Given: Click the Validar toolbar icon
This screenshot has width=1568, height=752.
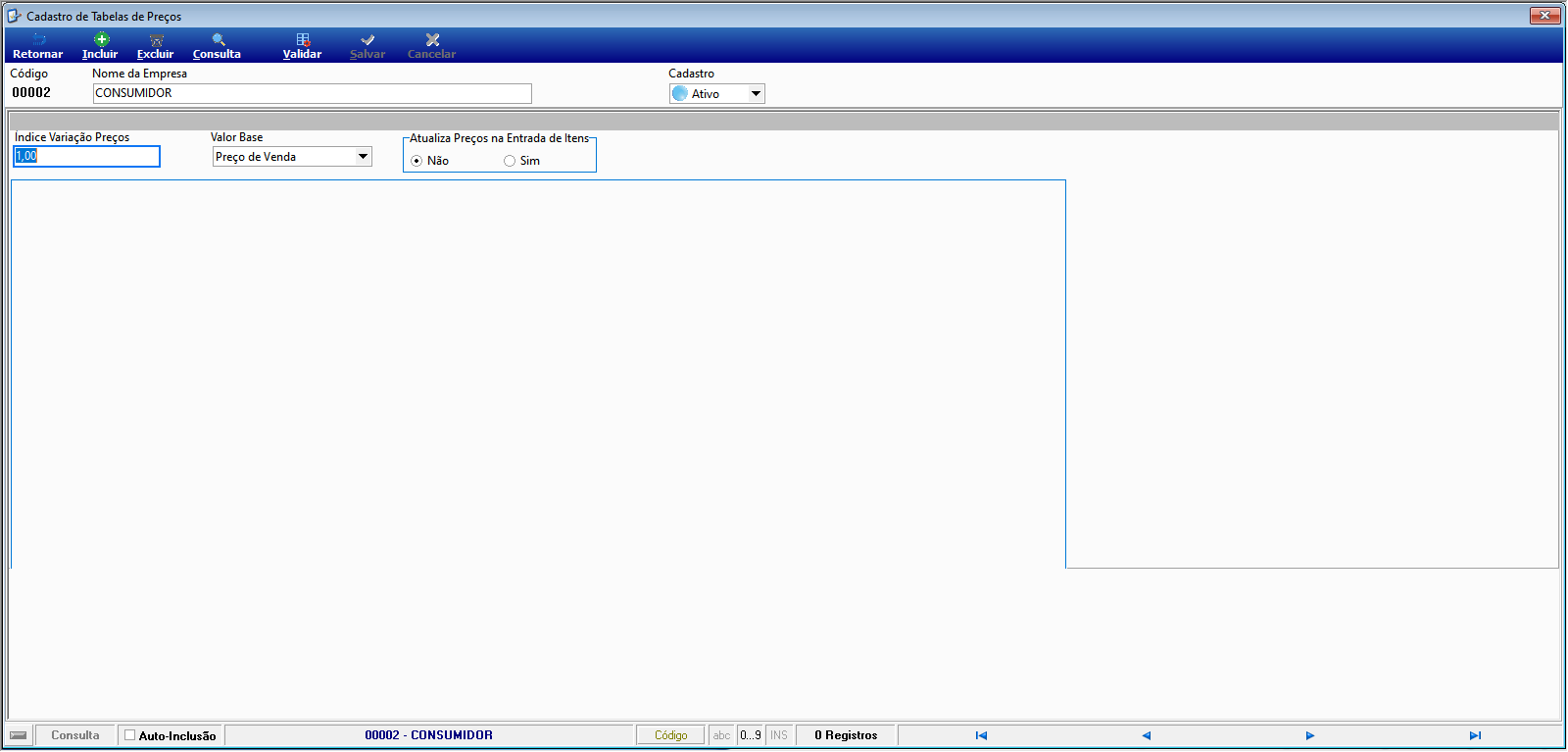Looking at the screenshot, I should point(302,47).
